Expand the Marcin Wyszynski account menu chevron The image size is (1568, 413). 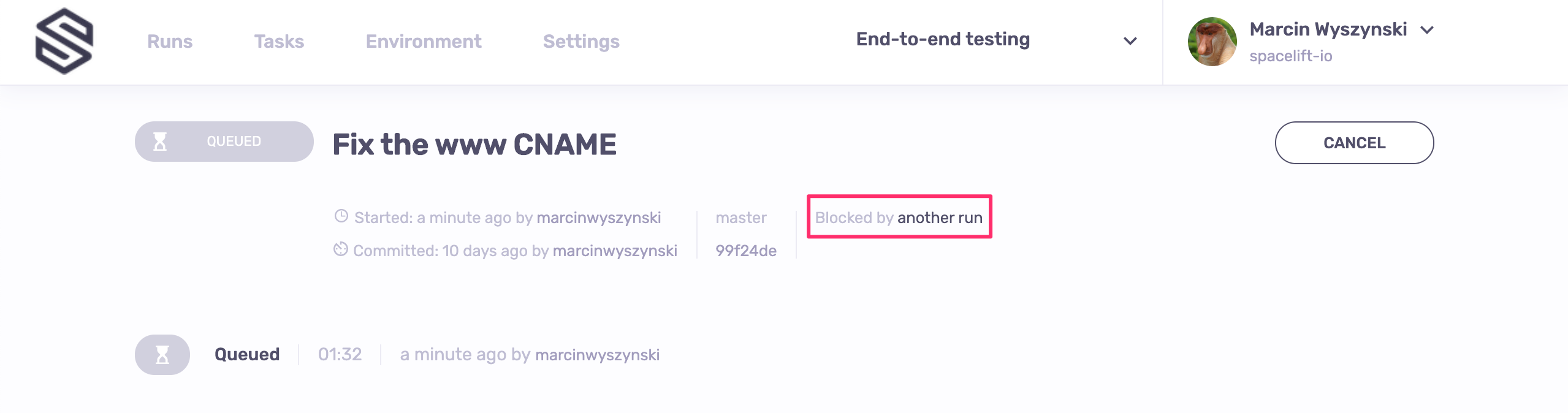pos(1427,30)
